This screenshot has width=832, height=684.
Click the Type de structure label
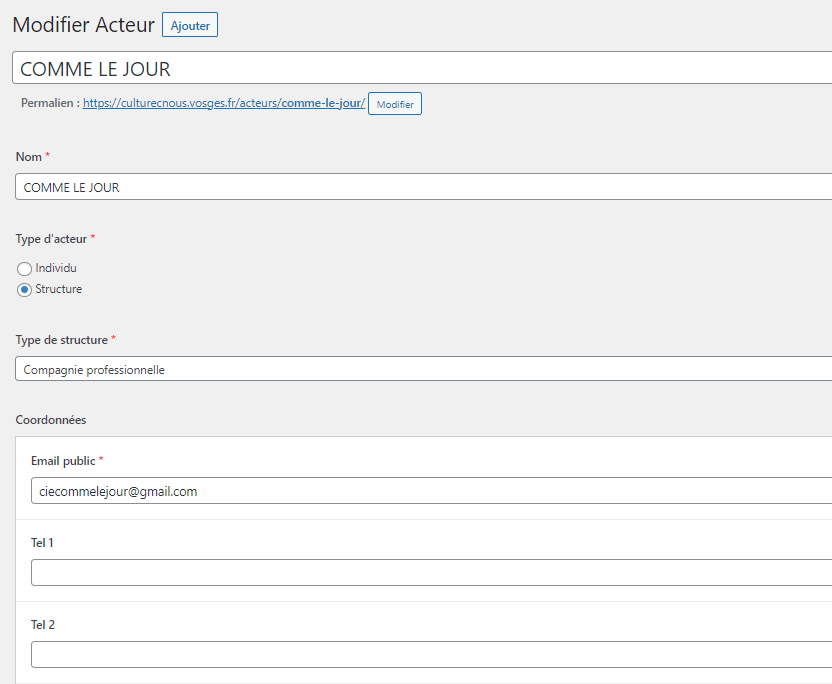(x=62, y=340)
